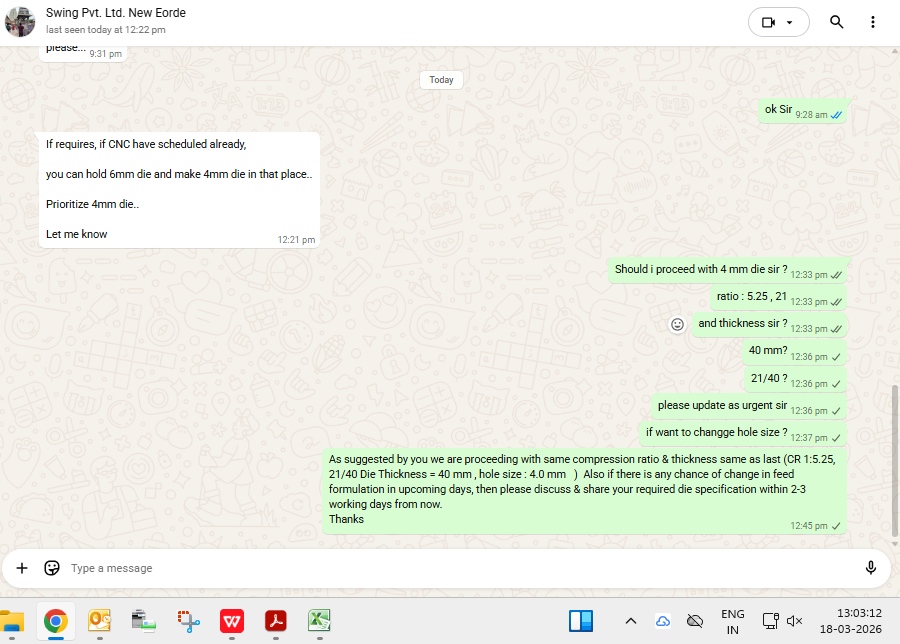React to 'and thickness sir ?' message
The width and height of the screenshot is (900, 644).
(677, 324)
